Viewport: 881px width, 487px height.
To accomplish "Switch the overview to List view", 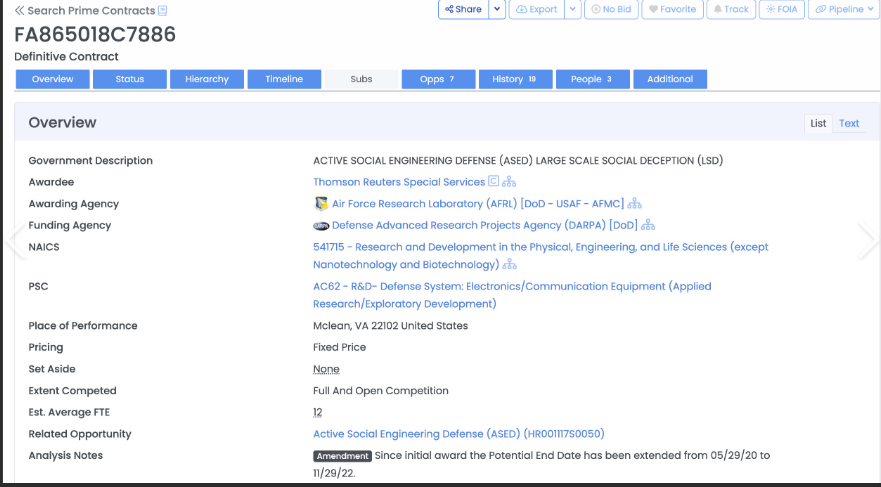I will pos(818,123).
